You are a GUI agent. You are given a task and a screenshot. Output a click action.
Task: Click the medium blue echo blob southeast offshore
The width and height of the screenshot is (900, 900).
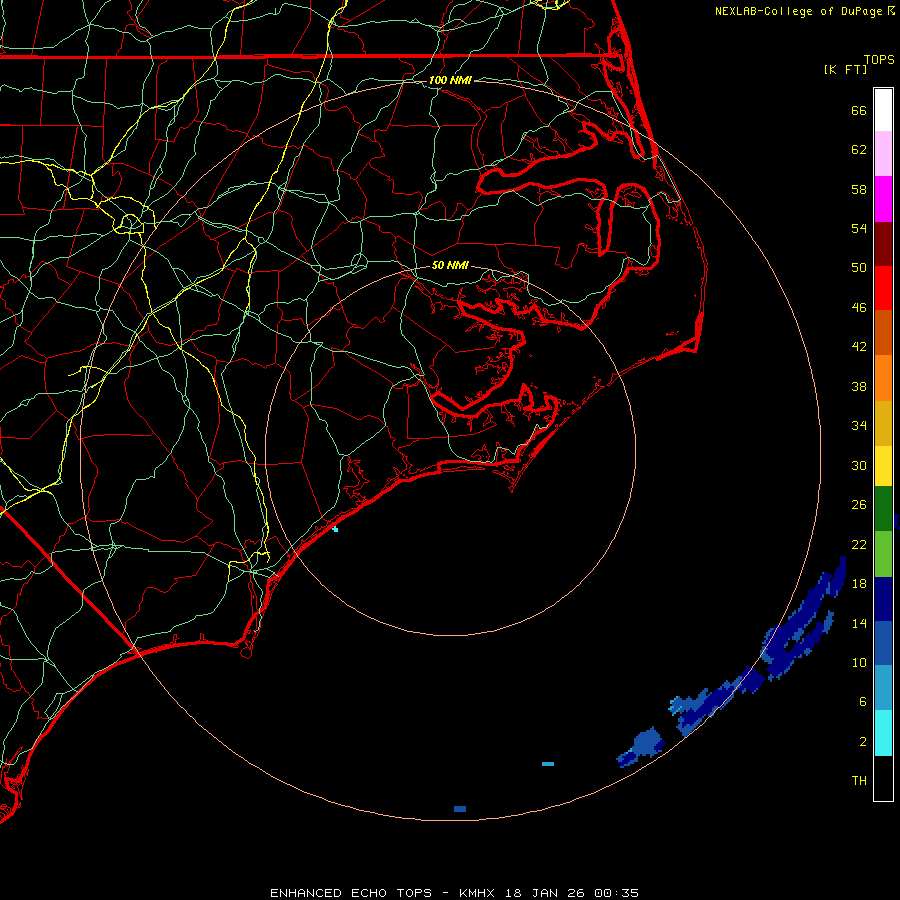point(642,746)
